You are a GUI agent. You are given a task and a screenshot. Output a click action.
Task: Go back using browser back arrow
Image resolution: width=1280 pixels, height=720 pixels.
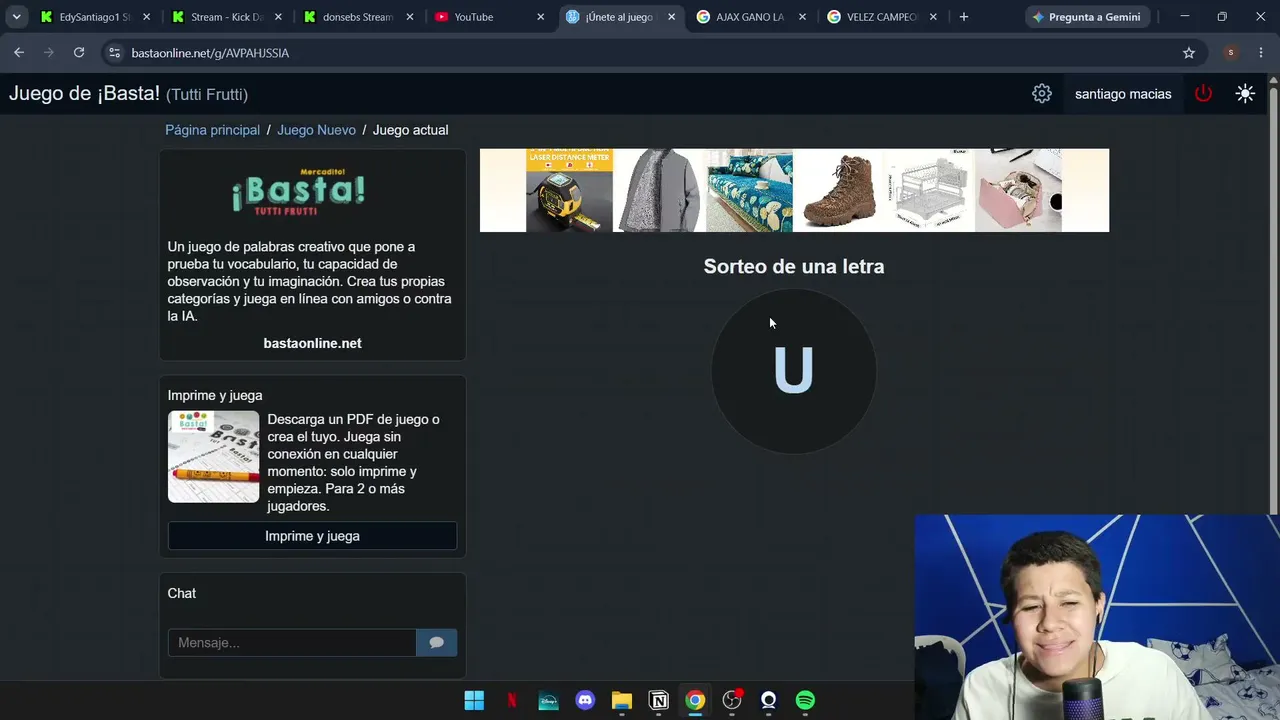click(19, 53)
